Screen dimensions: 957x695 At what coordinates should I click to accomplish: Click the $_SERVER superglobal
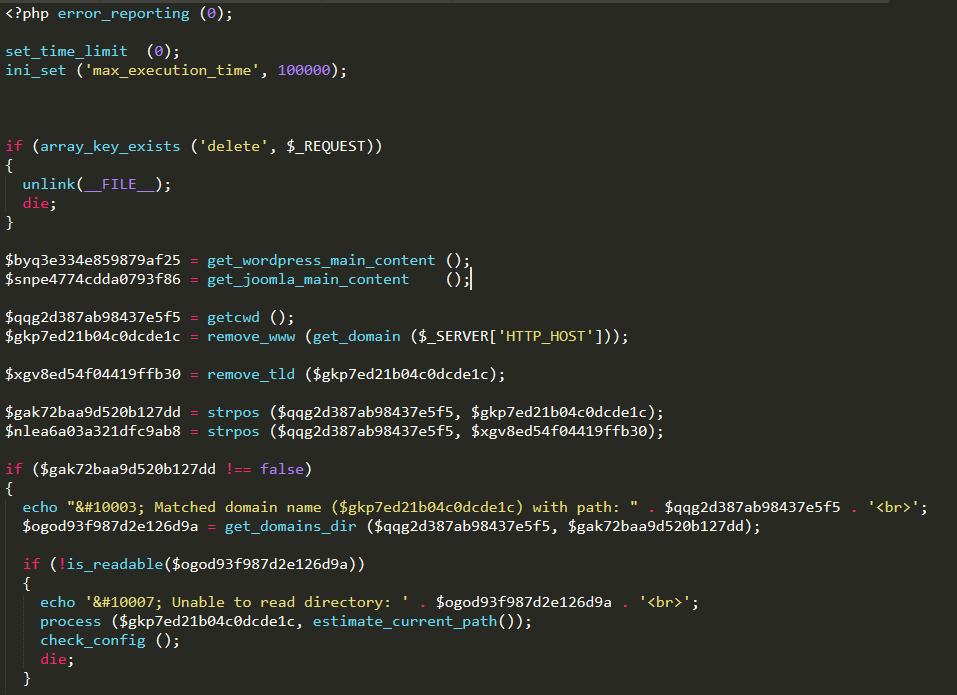click(x=453, y=336)
